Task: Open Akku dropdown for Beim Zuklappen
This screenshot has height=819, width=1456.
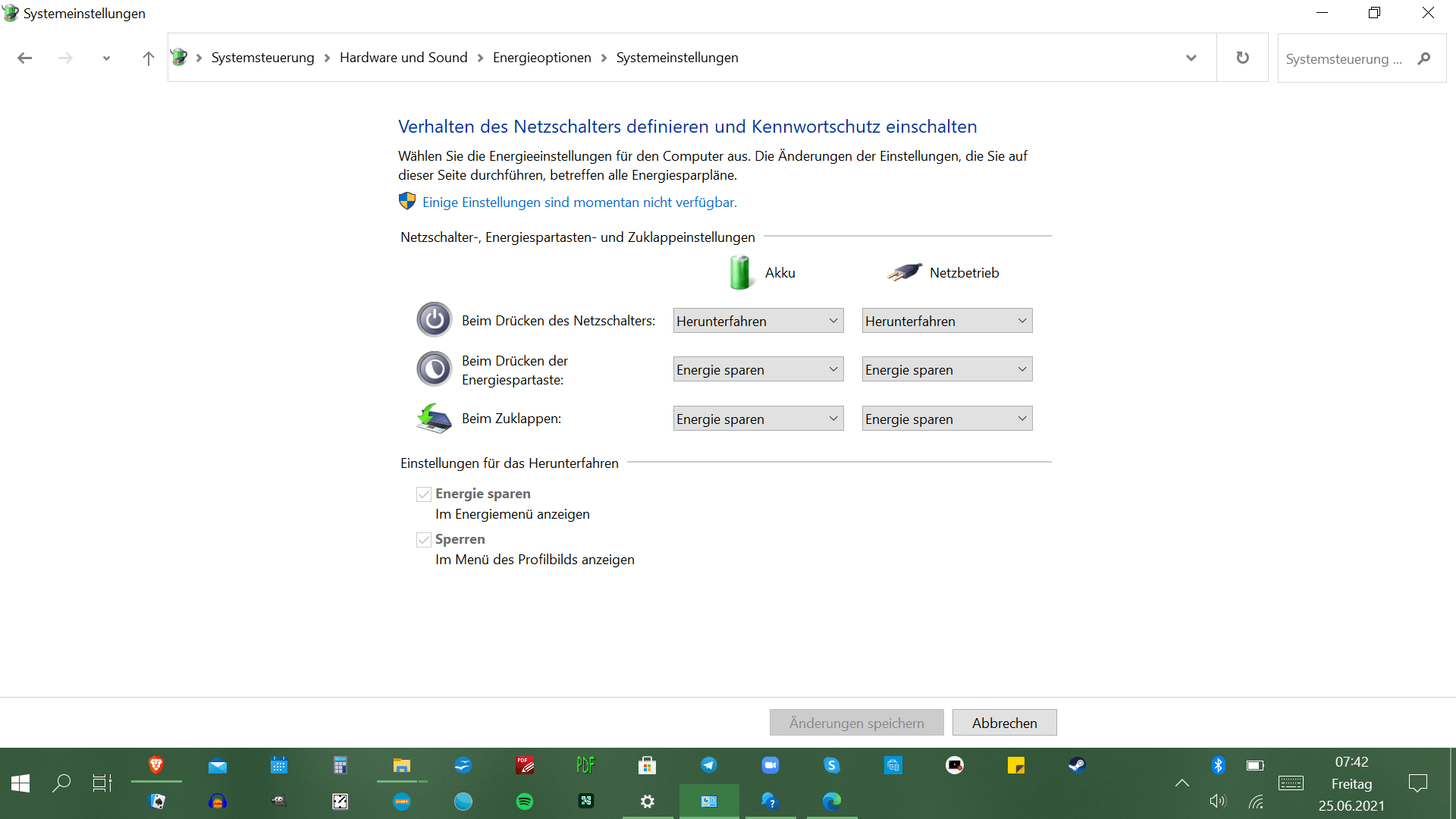Action: point(758,419)
